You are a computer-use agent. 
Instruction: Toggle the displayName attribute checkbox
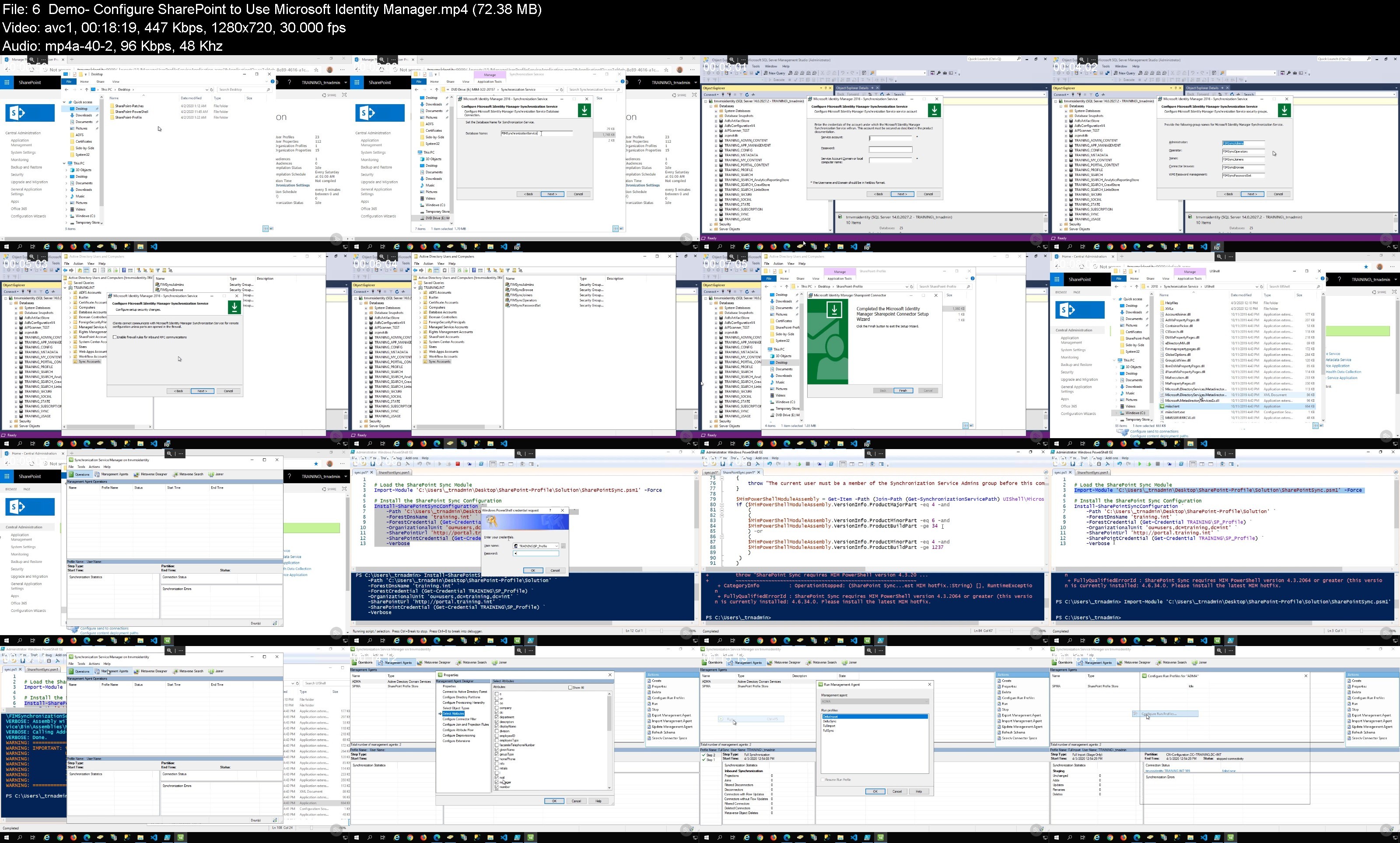click(497, 727)
